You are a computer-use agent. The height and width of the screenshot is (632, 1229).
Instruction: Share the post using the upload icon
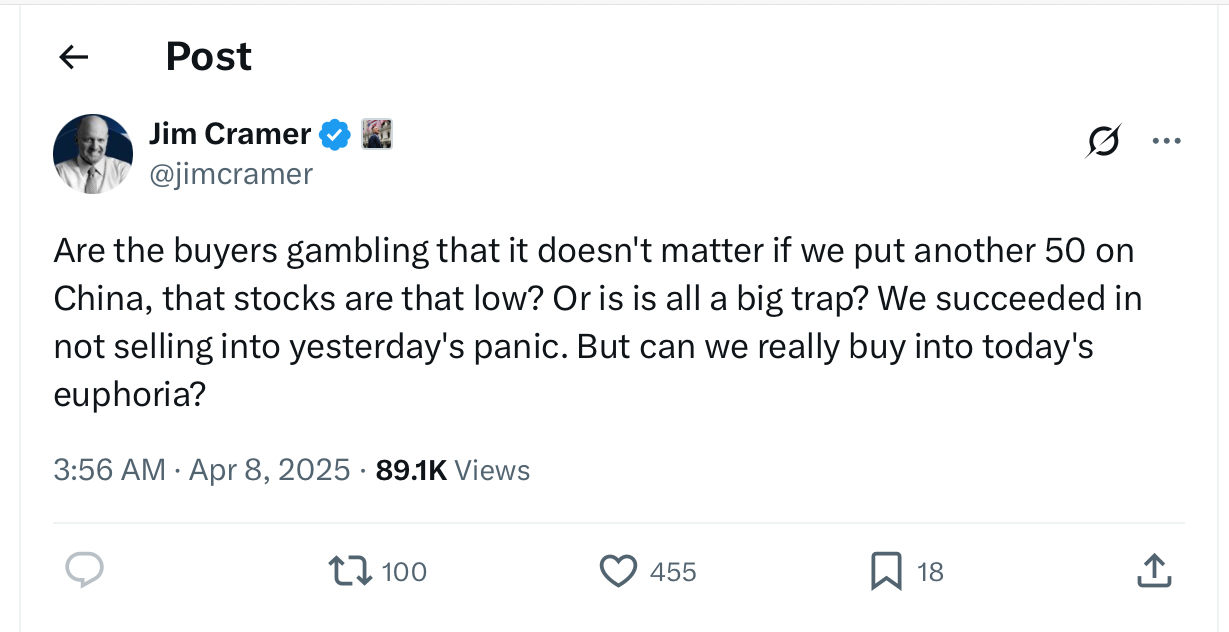pos(1154,571)
